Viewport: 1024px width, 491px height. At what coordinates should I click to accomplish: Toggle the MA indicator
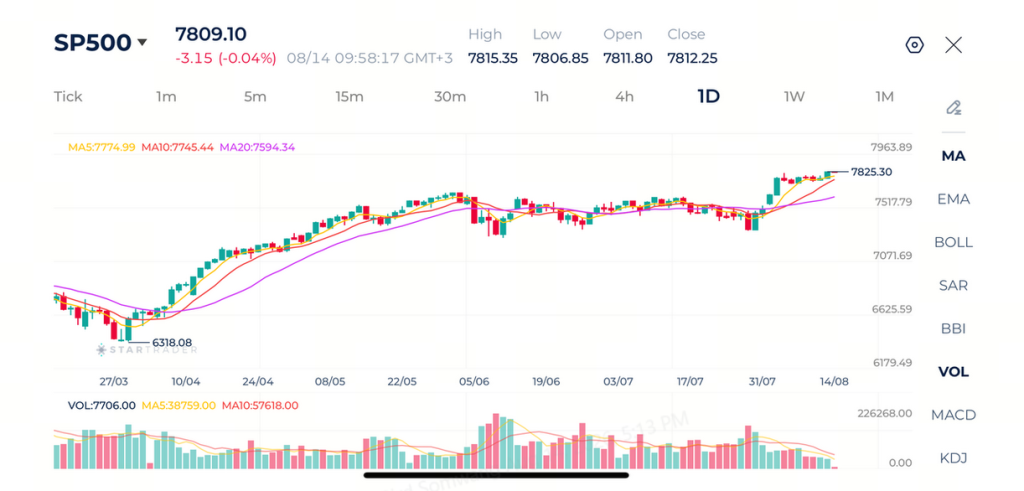953,156
